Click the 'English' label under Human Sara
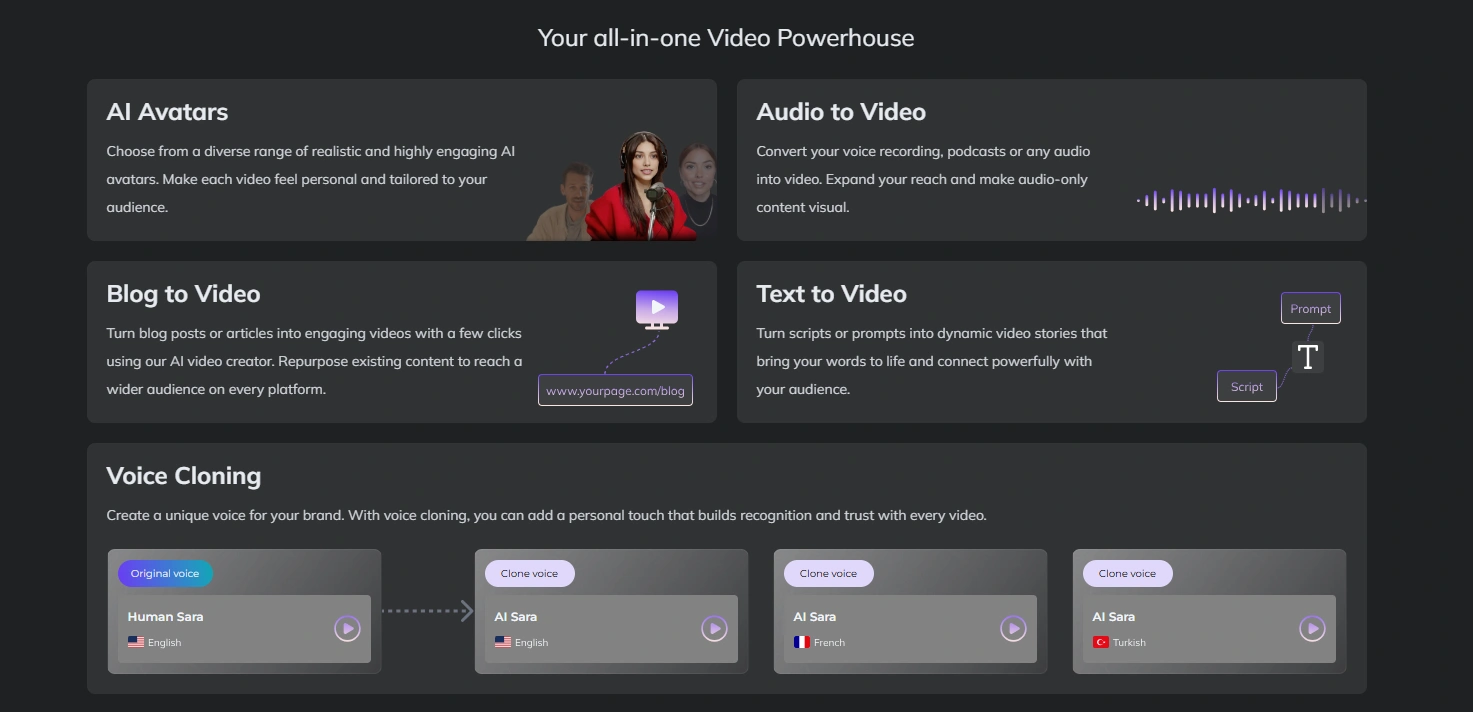1473x712 pixels. click(x=164, y=643)
